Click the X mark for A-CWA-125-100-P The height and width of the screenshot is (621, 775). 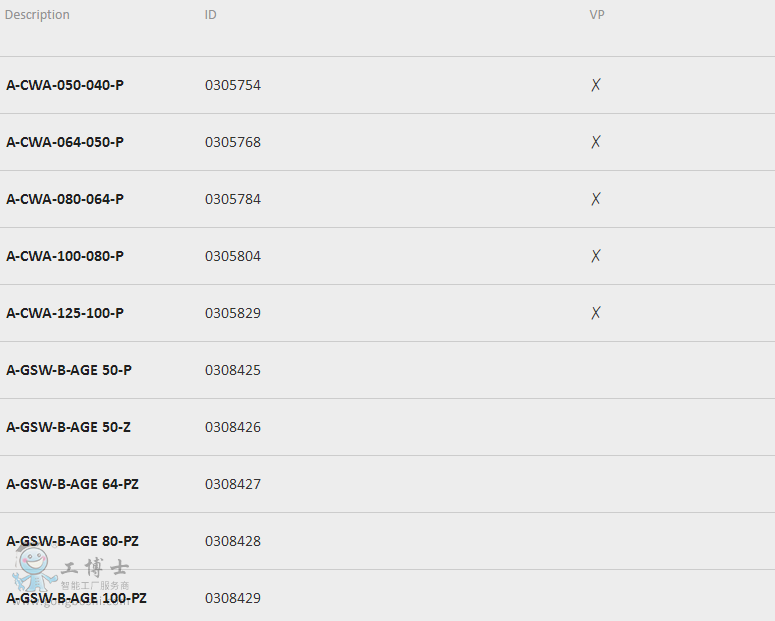point(596,312)
